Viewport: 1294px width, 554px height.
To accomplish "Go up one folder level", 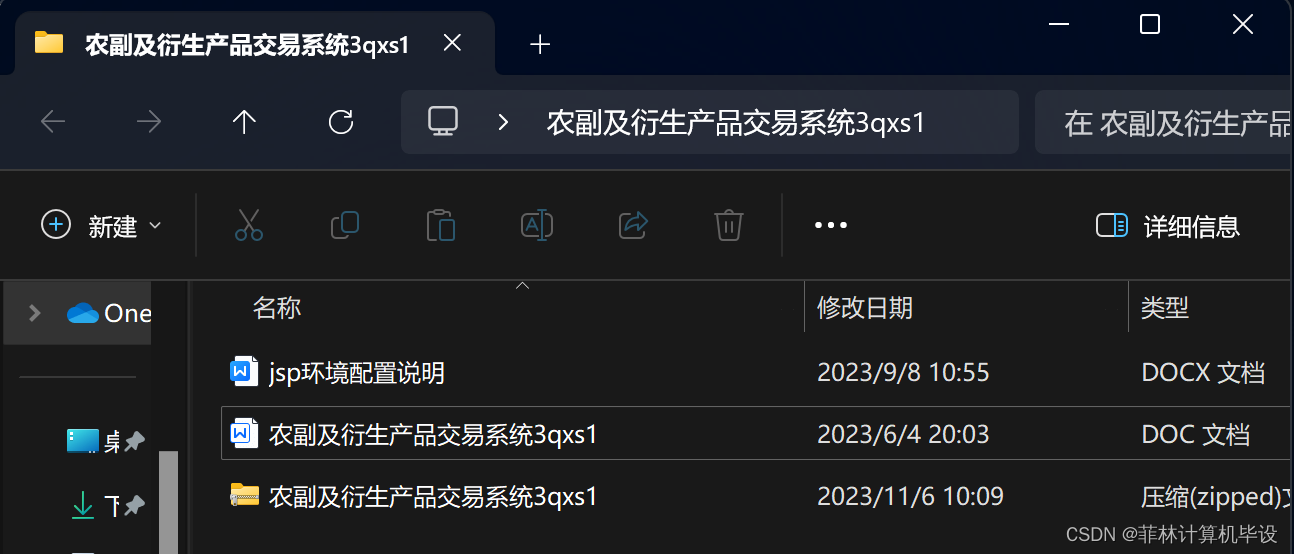I will [244, 122].
